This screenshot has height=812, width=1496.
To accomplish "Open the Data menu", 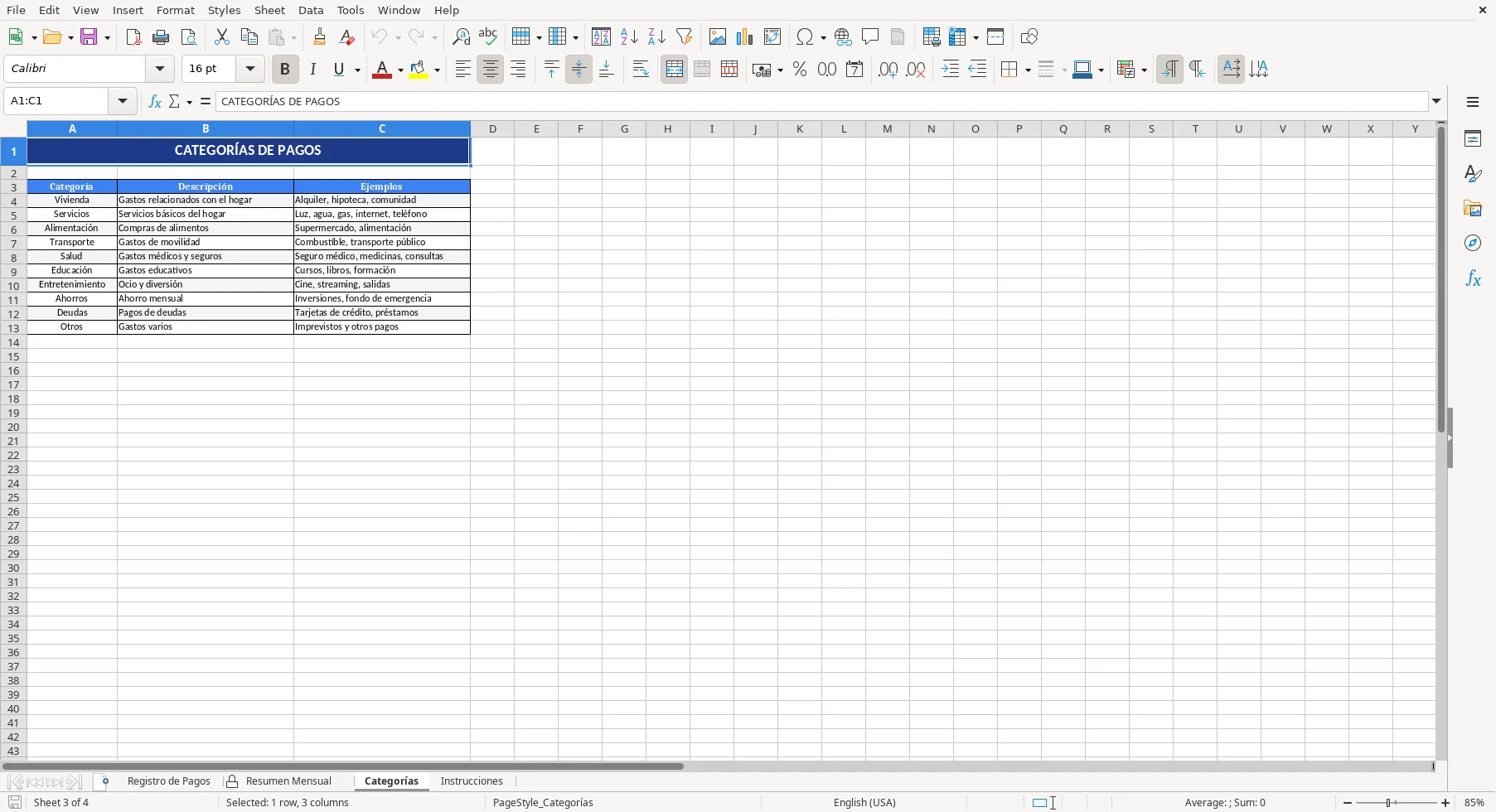I will pyautogui.click(x=311, y=10).
